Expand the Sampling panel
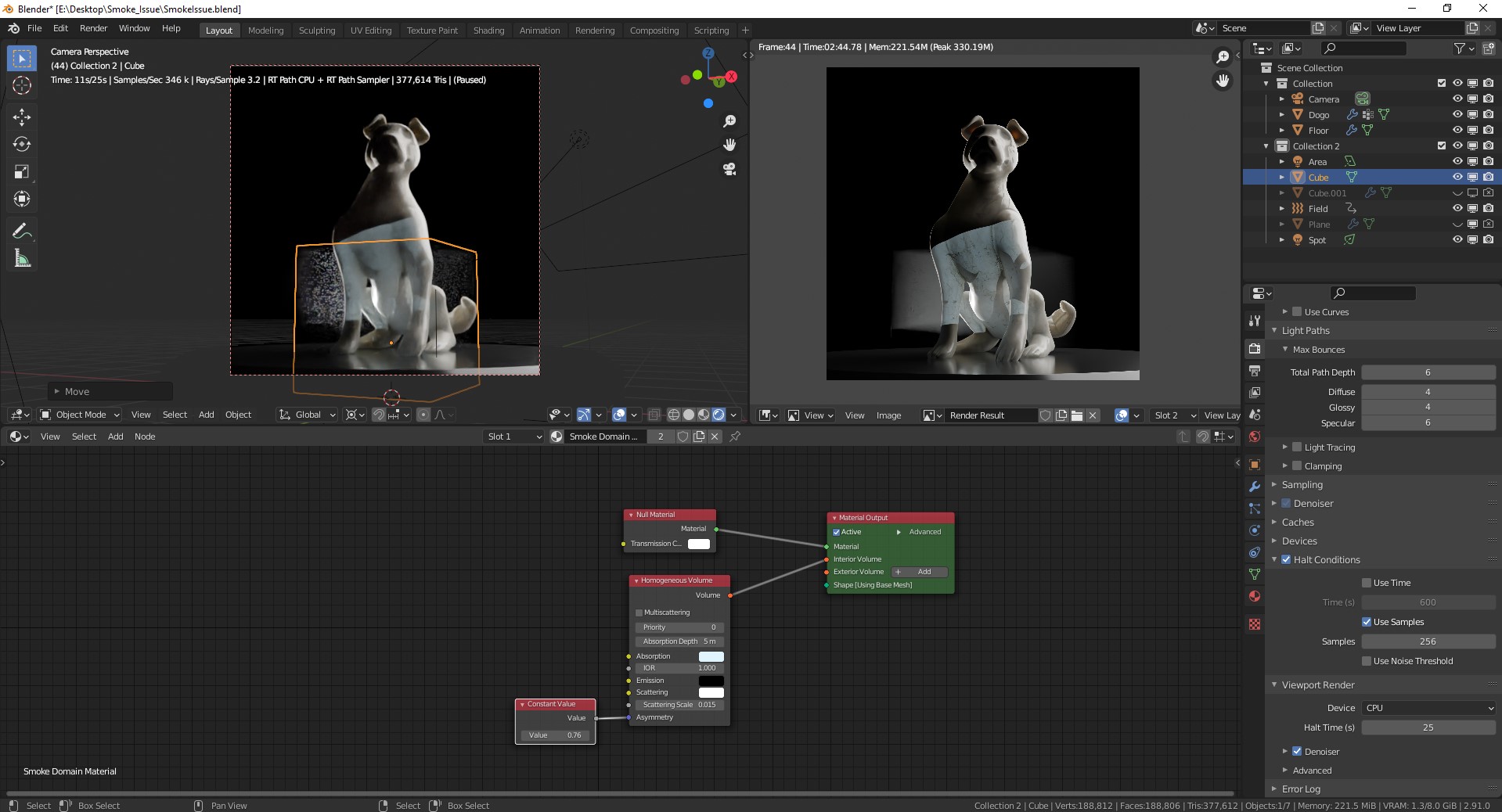 click(1302, 485)
